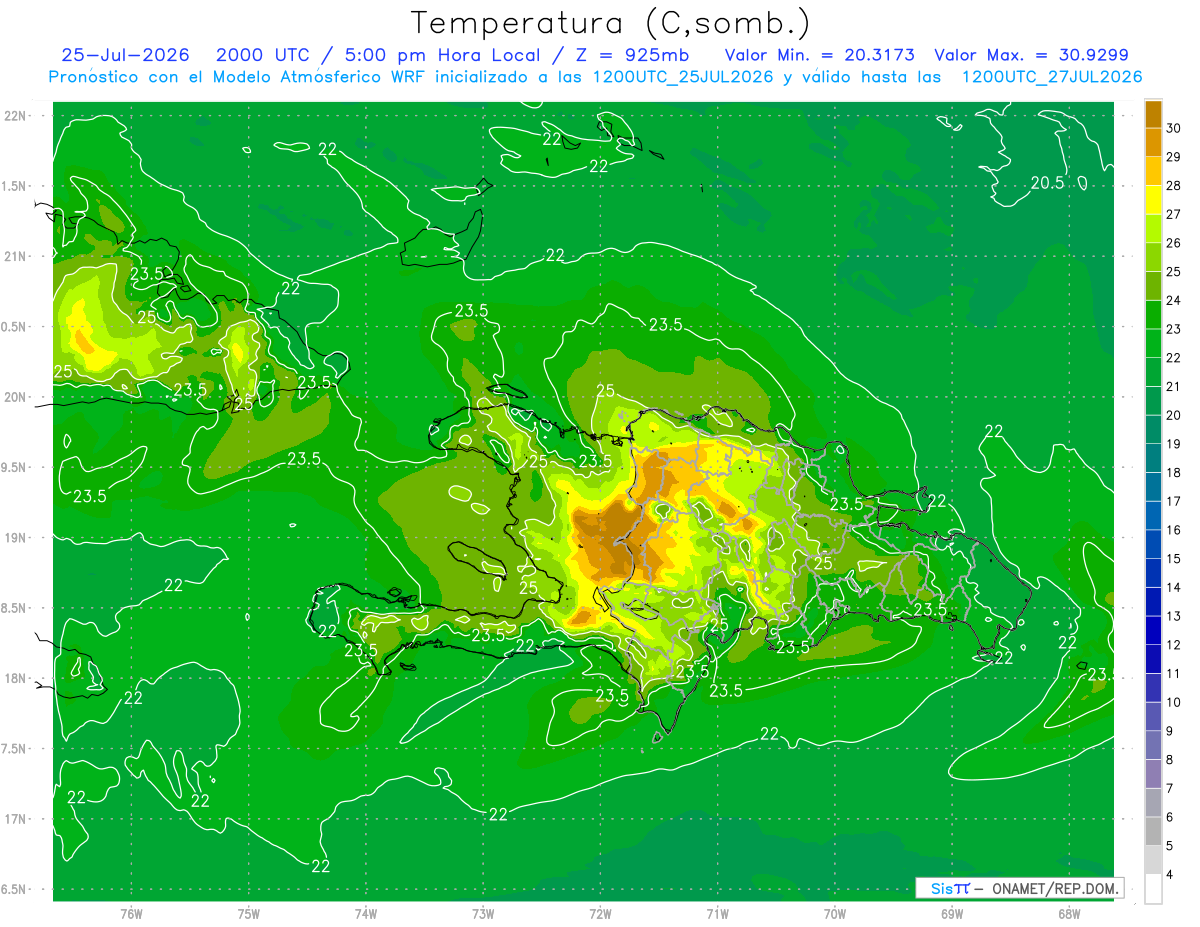Click the colorbar swatch between 12 and 13

pyautogui.click(x=1153, y=630)
